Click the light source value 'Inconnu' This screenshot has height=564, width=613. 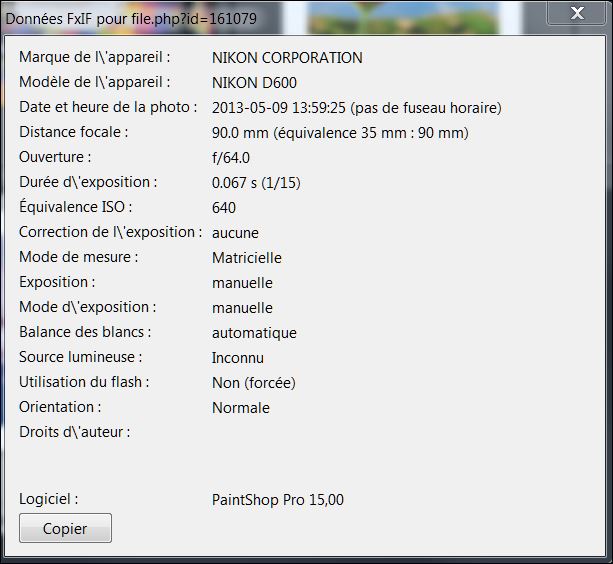(238, 358)
